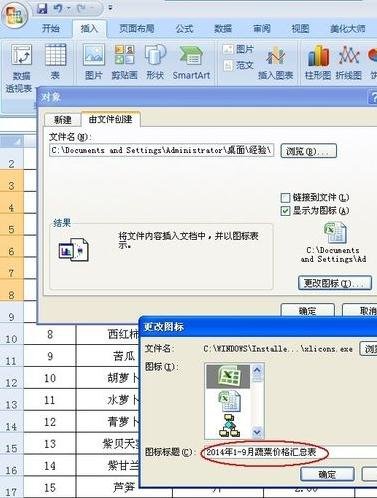Image resolution: width=377 pixels, height=498 pixels.
Task: Click the cell with number 13
Action: coord(50,444)
